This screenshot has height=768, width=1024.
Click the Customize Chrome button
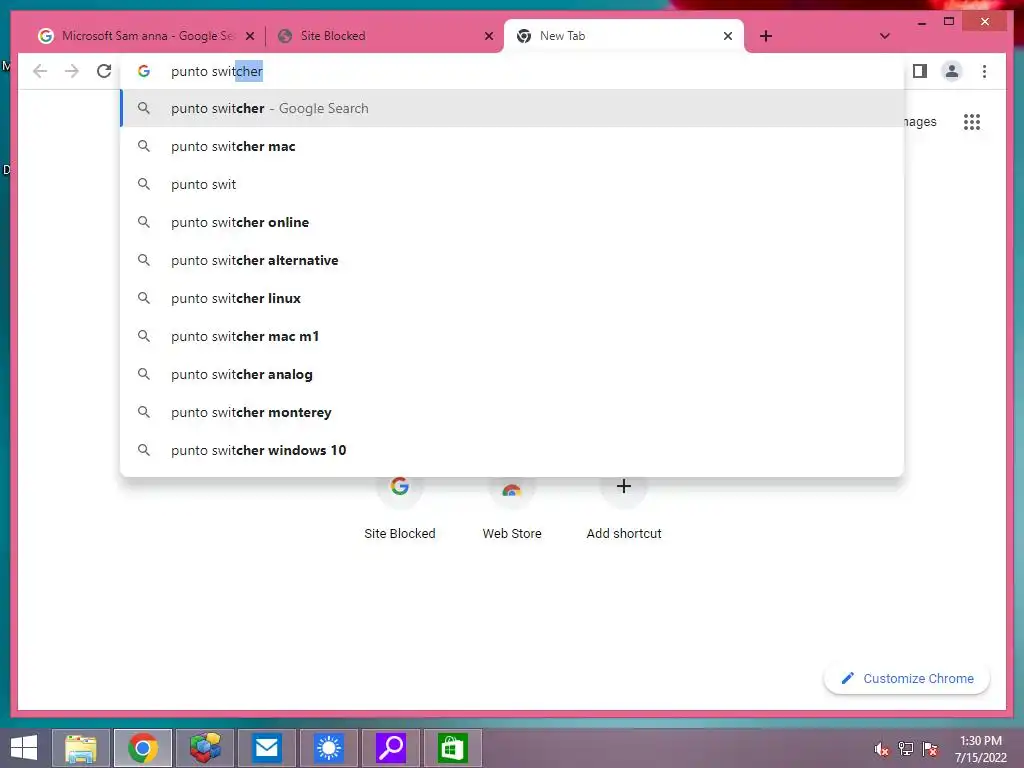pyautogui.click(x=907, y=679)
